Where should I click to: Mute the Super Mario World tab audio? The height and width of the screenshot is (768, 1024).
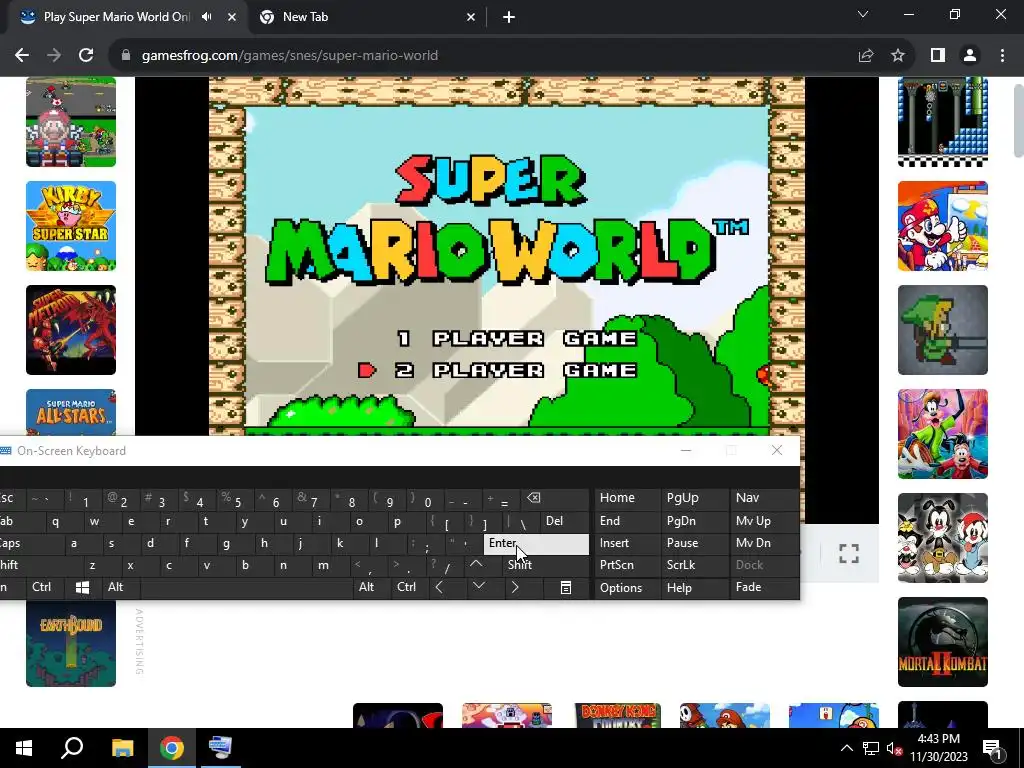[x=206, y=17]
